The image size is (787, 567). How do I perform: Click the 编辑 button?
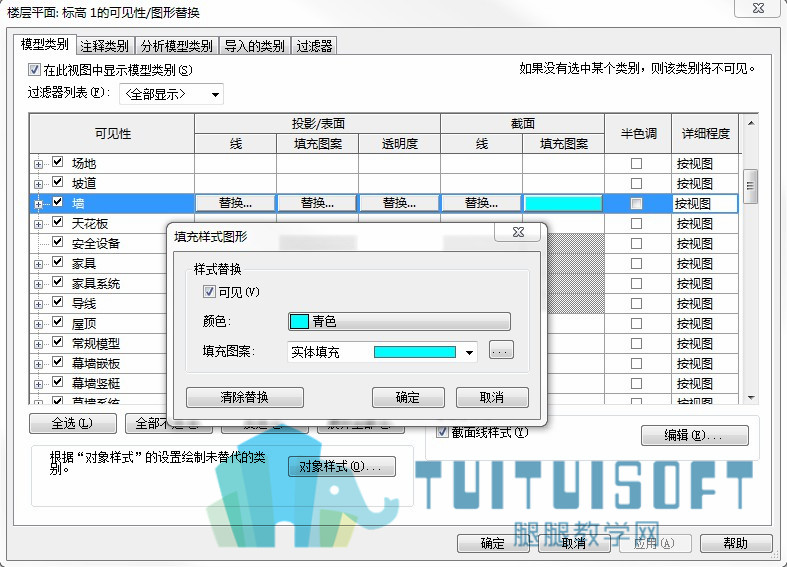(695, 435)
